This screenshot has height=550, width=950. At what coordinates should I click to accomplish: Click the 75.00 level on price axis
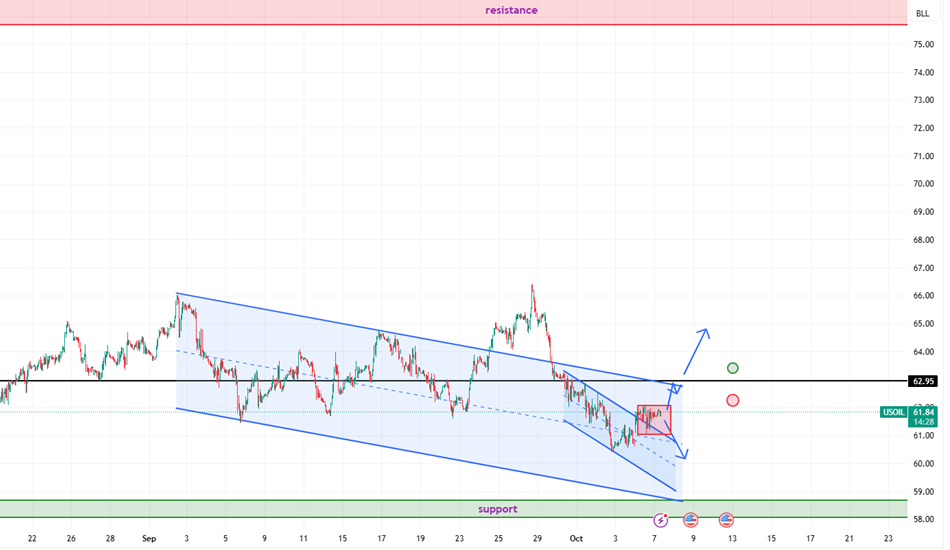tap(923, 45)
